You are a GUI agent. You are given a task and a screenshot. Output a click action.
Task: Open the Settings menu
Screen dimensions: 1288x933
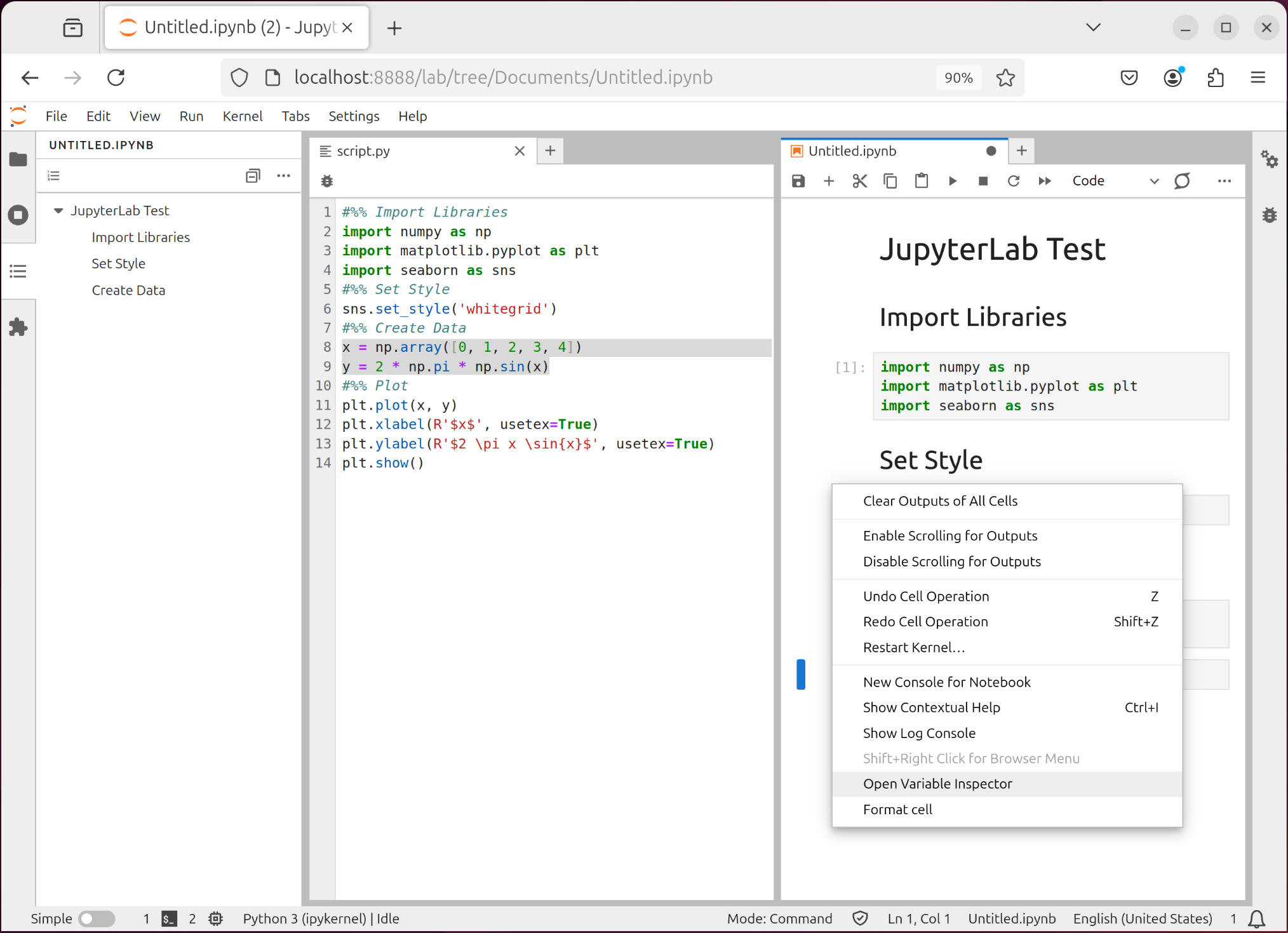click(x=354, y=116)
